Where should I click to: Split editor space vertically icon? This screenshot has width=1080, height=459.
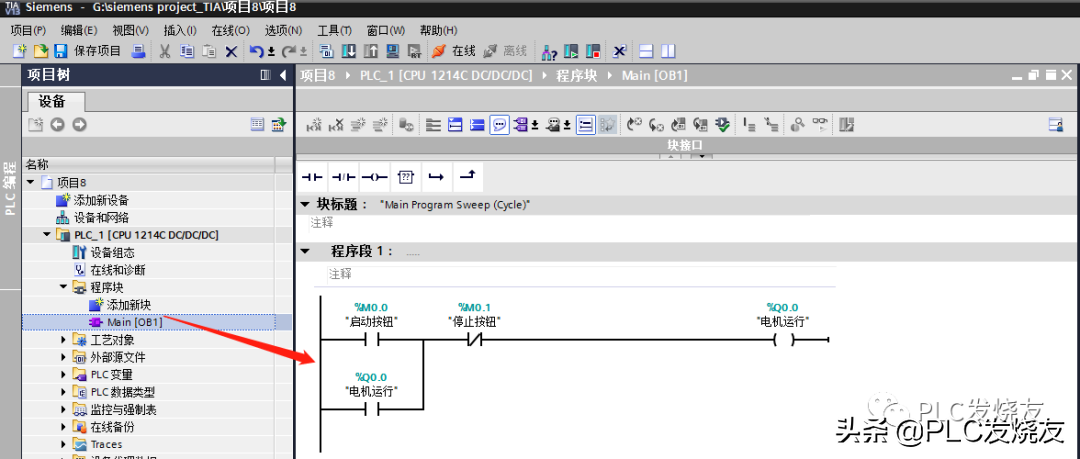pyautogui.click(x=668, y=51)
